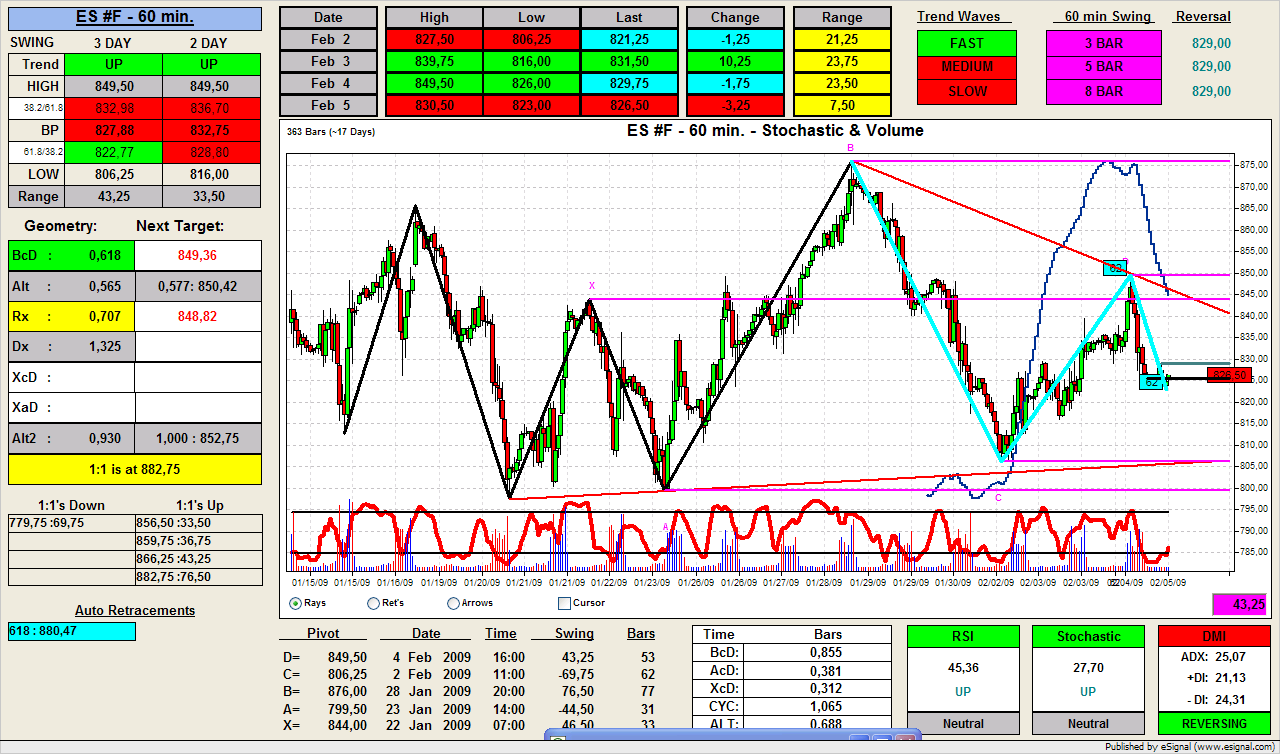The width and height of the screenshot is (1280, 754).
Task: Click pivot marker X on the chart
Action: click(x=591, y=285)
